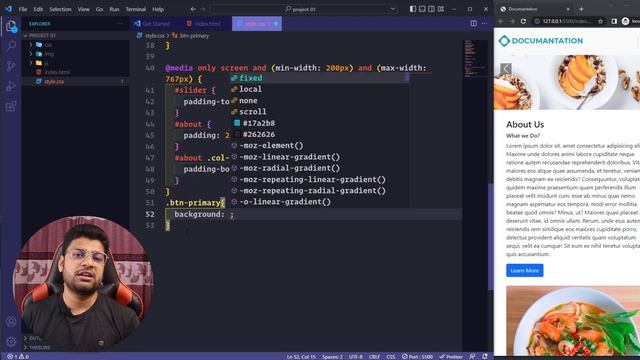
Task: Click the Learn More button on webpage
Action: pyautogui.click(x=524, y=270)
